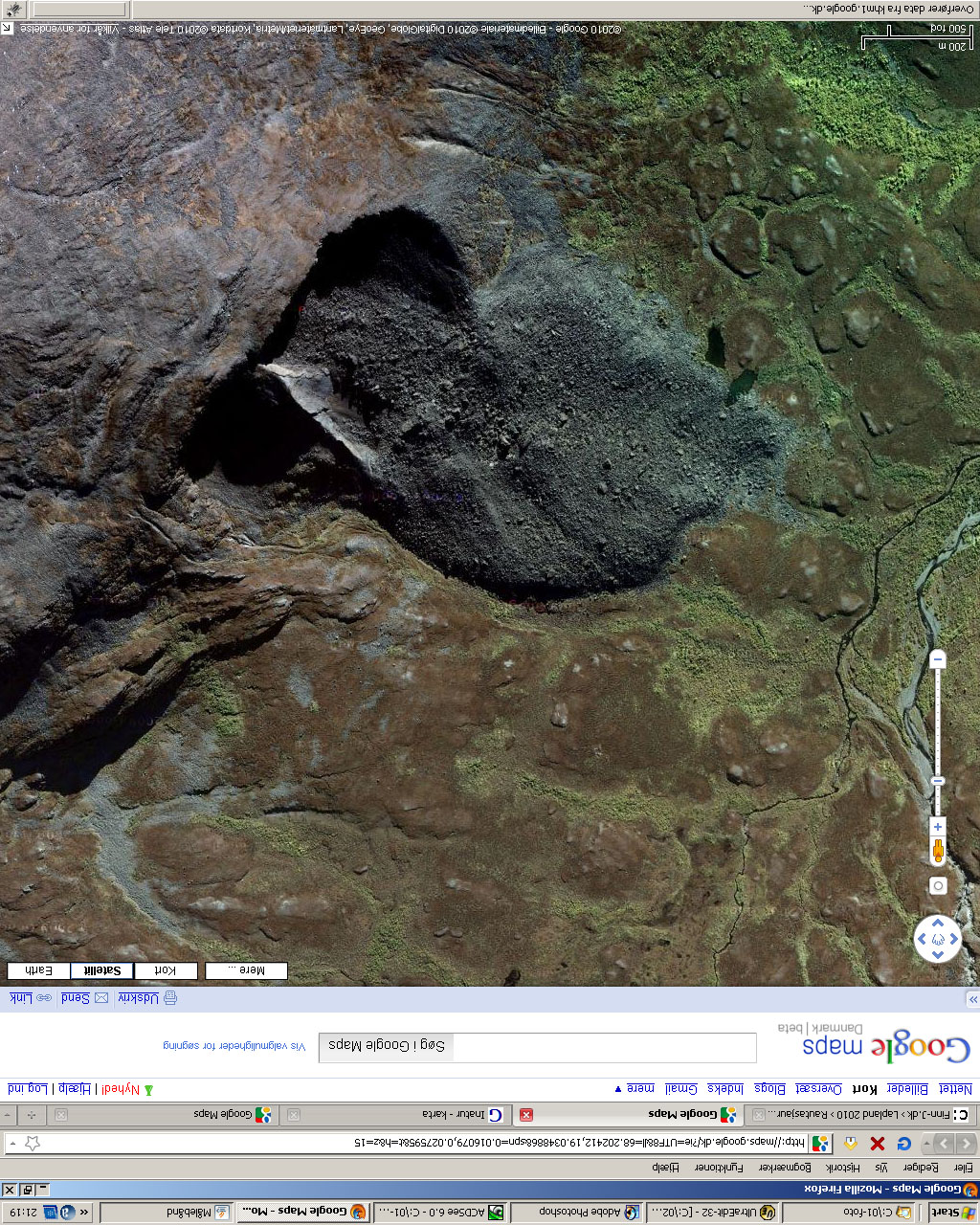Click the Firefox back arrow button
The image size is (980, 1225).
[x=968, y=1144]
